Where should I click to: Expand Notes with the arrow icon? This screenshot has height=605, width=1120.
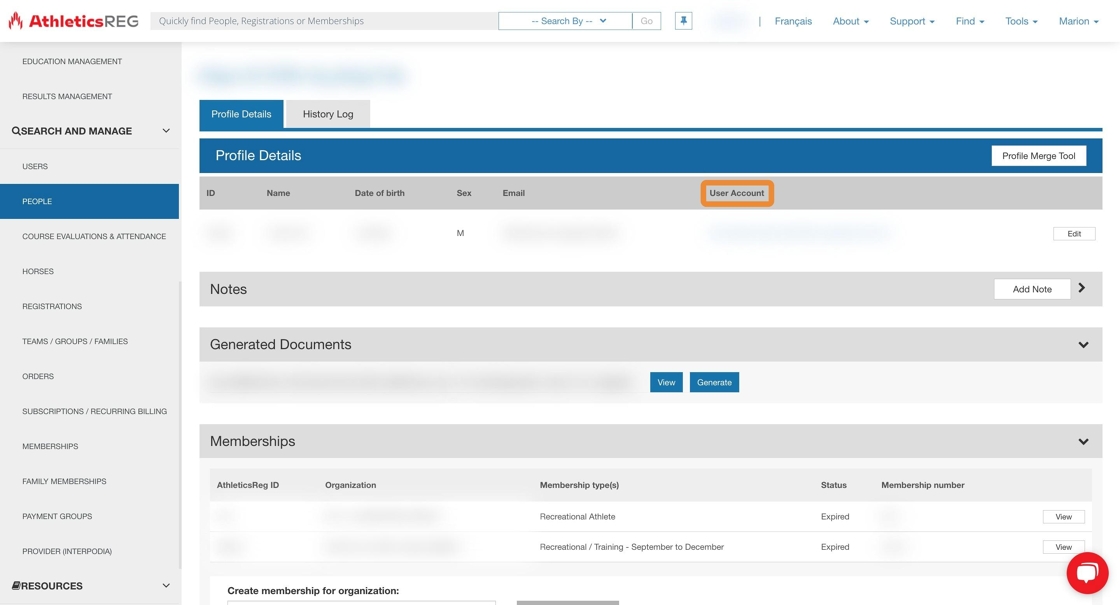tap(1082, 288)
